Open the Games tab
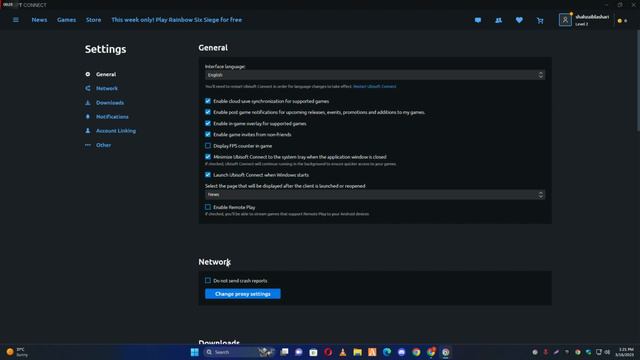Image resolution: width=640 pixels, height=360 pixels. coord(67,20)
